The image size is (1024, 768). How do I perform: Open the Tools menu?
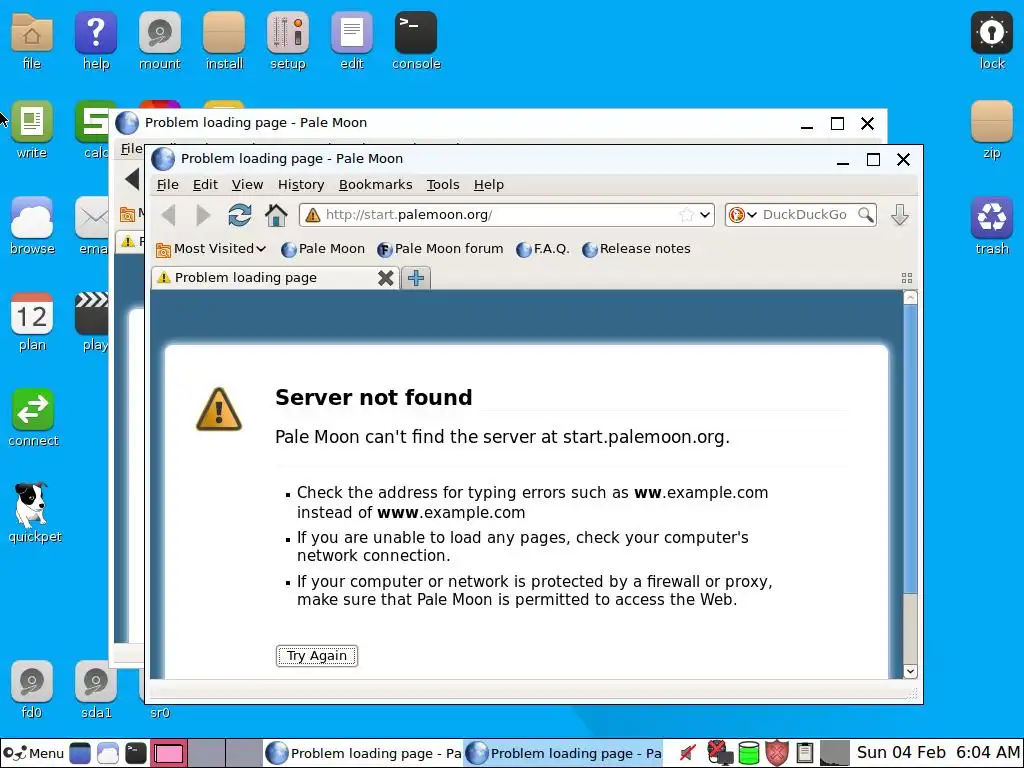[443, 185]
